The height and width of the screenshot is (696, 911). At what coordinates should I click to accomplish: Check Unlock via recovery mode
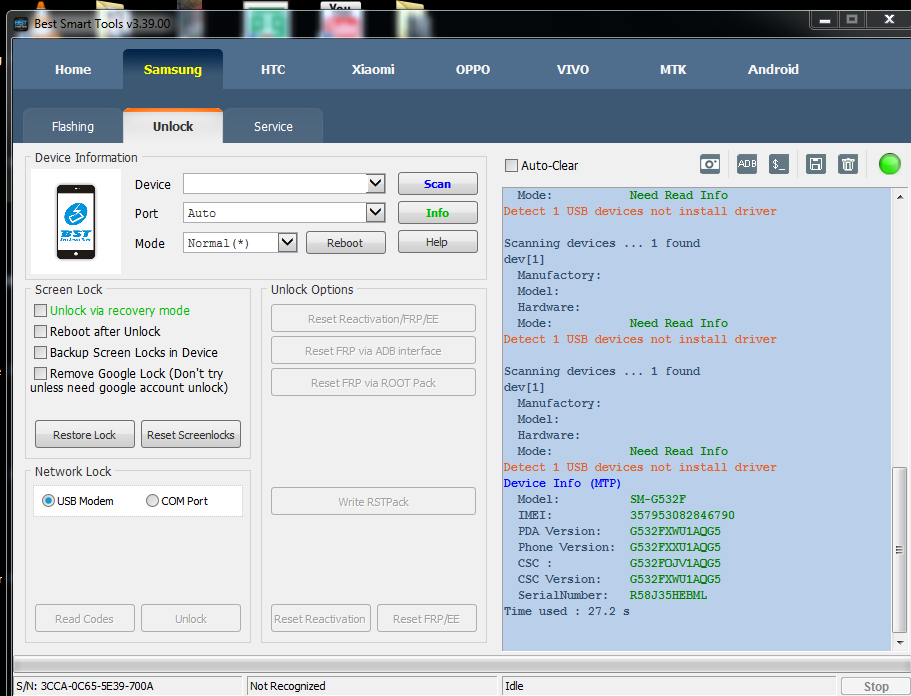click(40, 311)
